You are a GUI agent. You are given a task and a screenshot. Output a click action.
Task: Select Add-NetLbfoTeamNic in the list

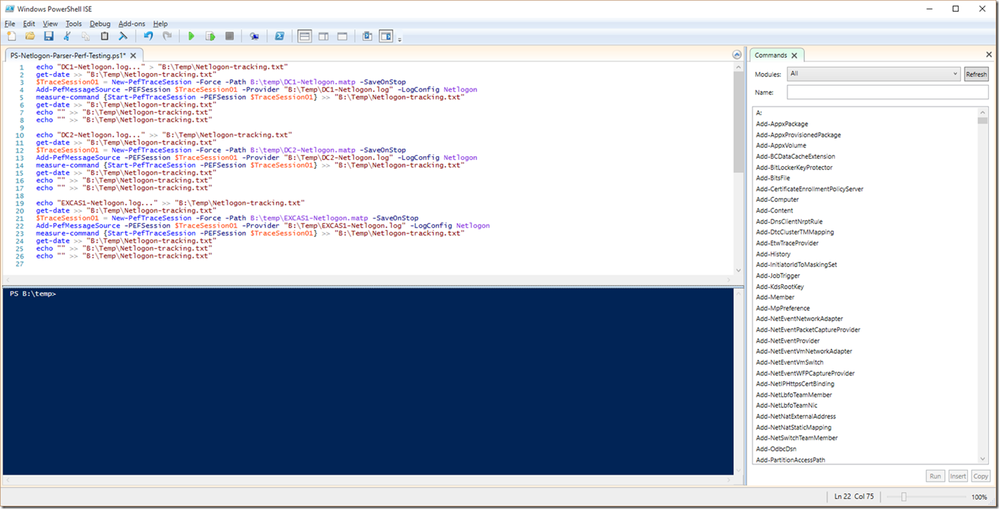point(787,406)
